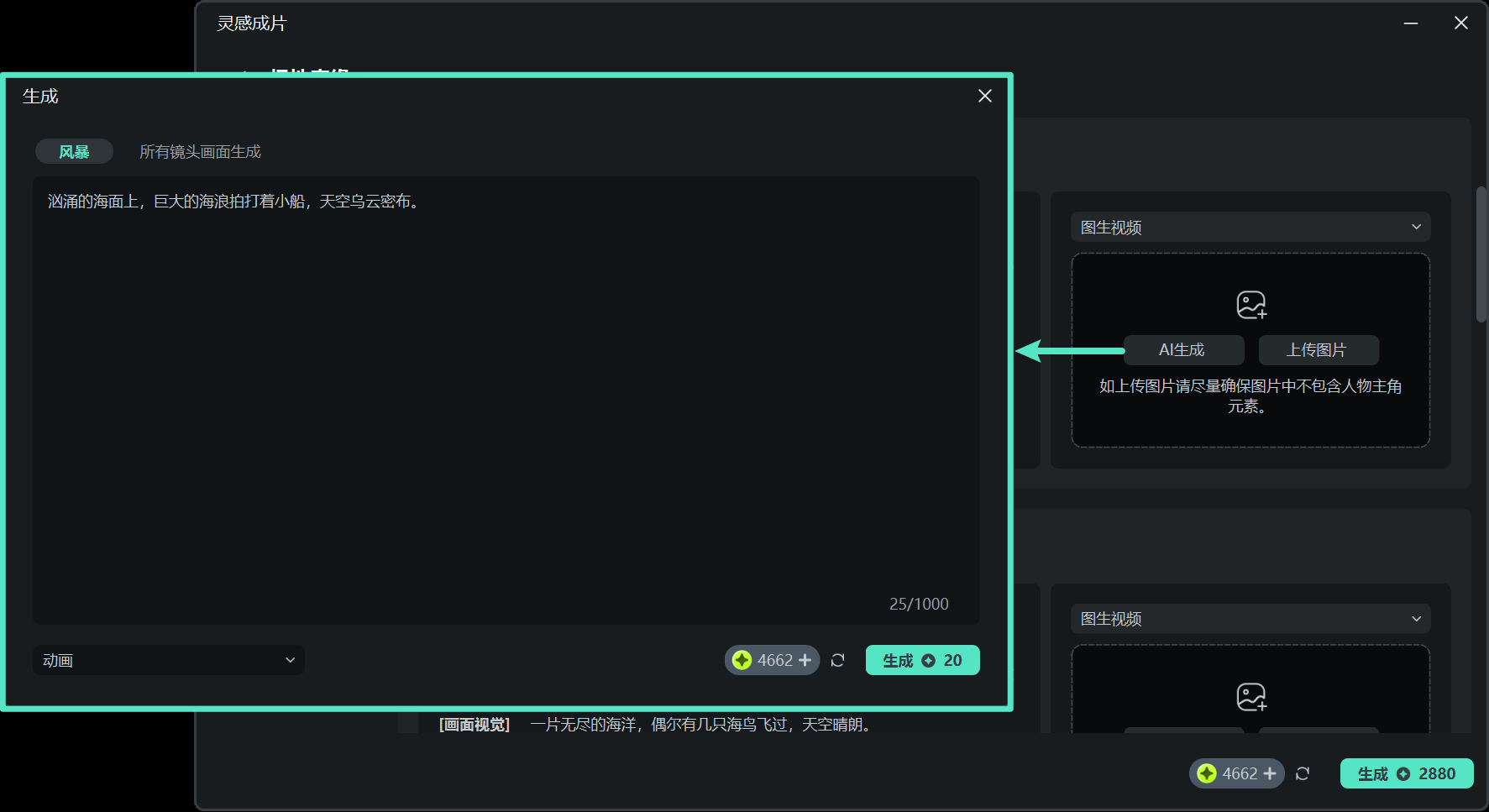The width and height of the screenshot is (1489, 812).
Task: Open the 动画 style dropdown
Action: [168, 660]
